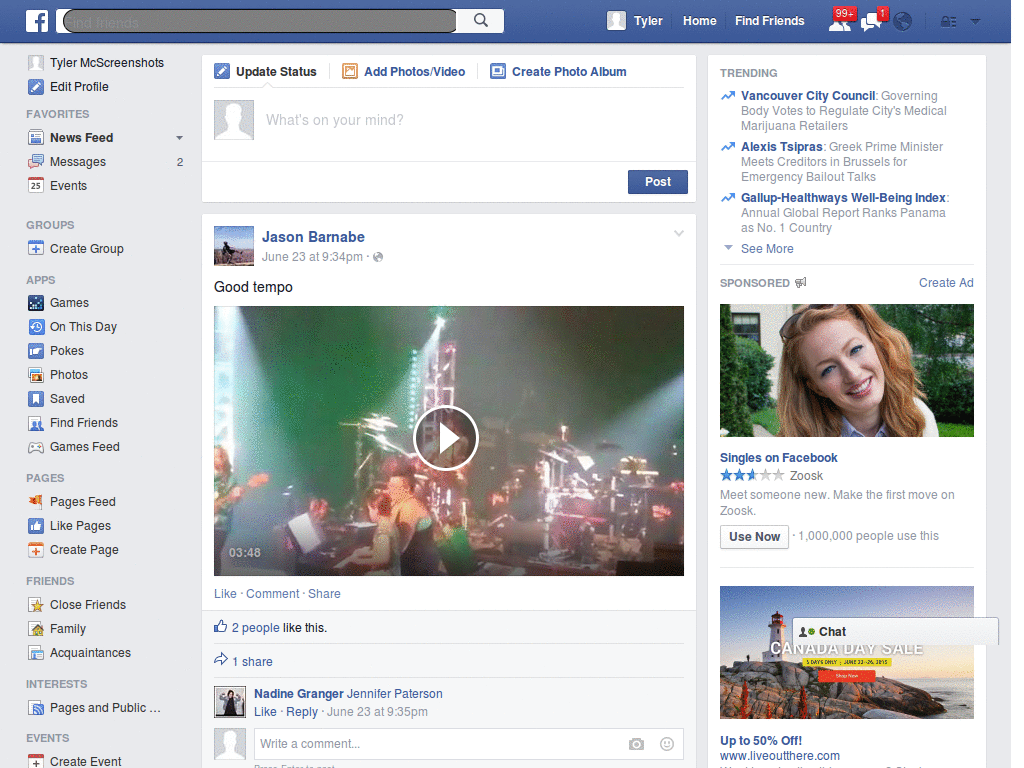Image resolution: width=1024 pixels, height=768 pixels.
Task: Click the Create Ad link
Action: click(946, 283)
